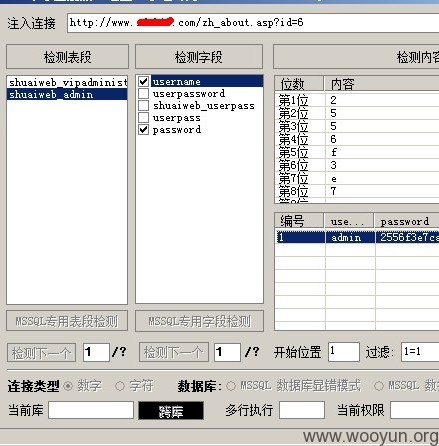Click the 编号 column header
439x446 pixels.
[x=299, y=221]
